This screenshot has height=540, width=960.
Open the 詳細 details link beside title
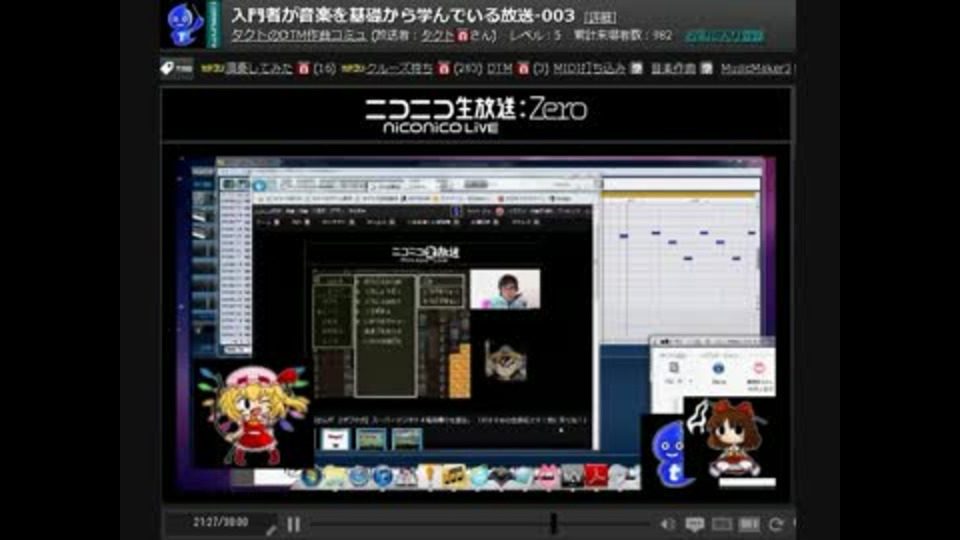(x=599, y=17)
